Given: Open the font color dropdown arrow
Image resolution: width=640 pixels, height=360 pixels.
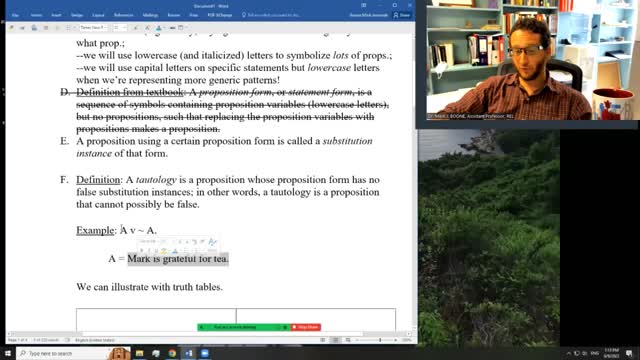Looking at the screenshot, I should [164, 28].
